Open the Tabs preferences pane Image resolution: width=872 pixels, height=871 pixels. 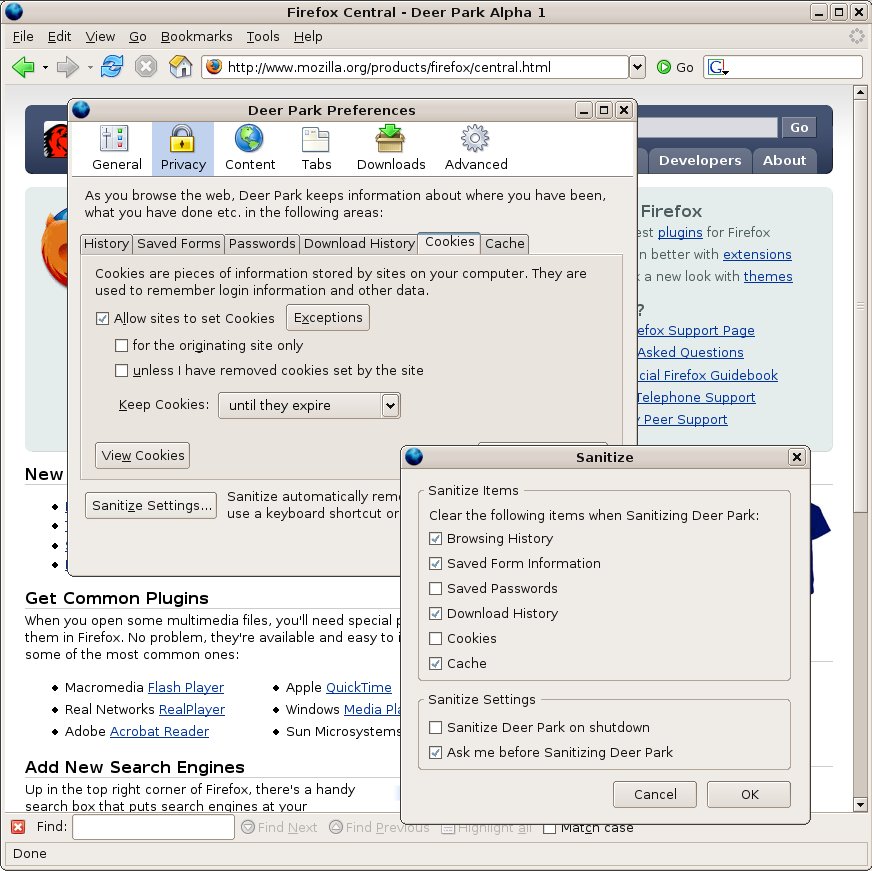[x=316, y=149]
